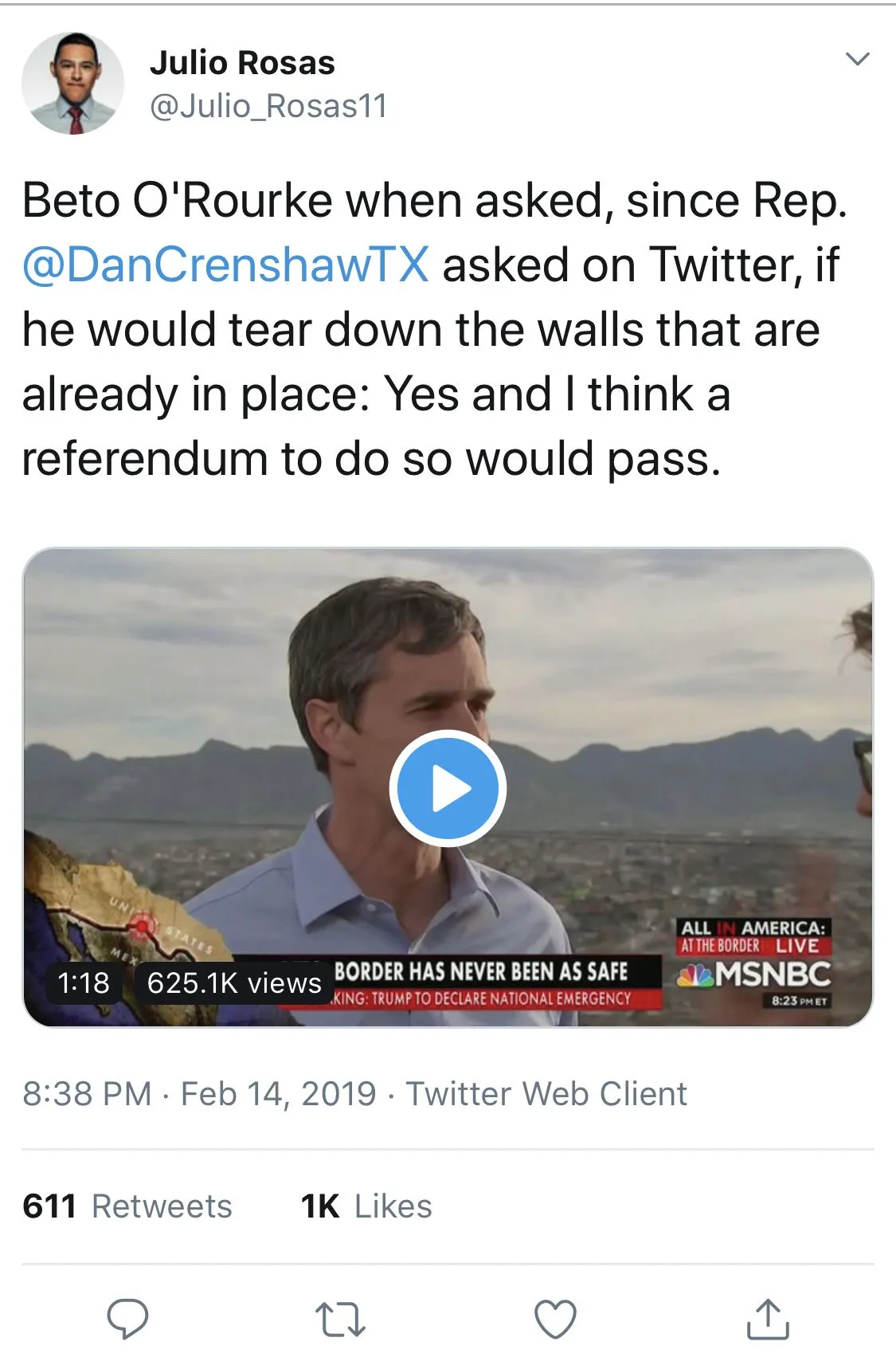Open Julio Rosas profile picture
896x1357 pixels.
tap(73, 83)
